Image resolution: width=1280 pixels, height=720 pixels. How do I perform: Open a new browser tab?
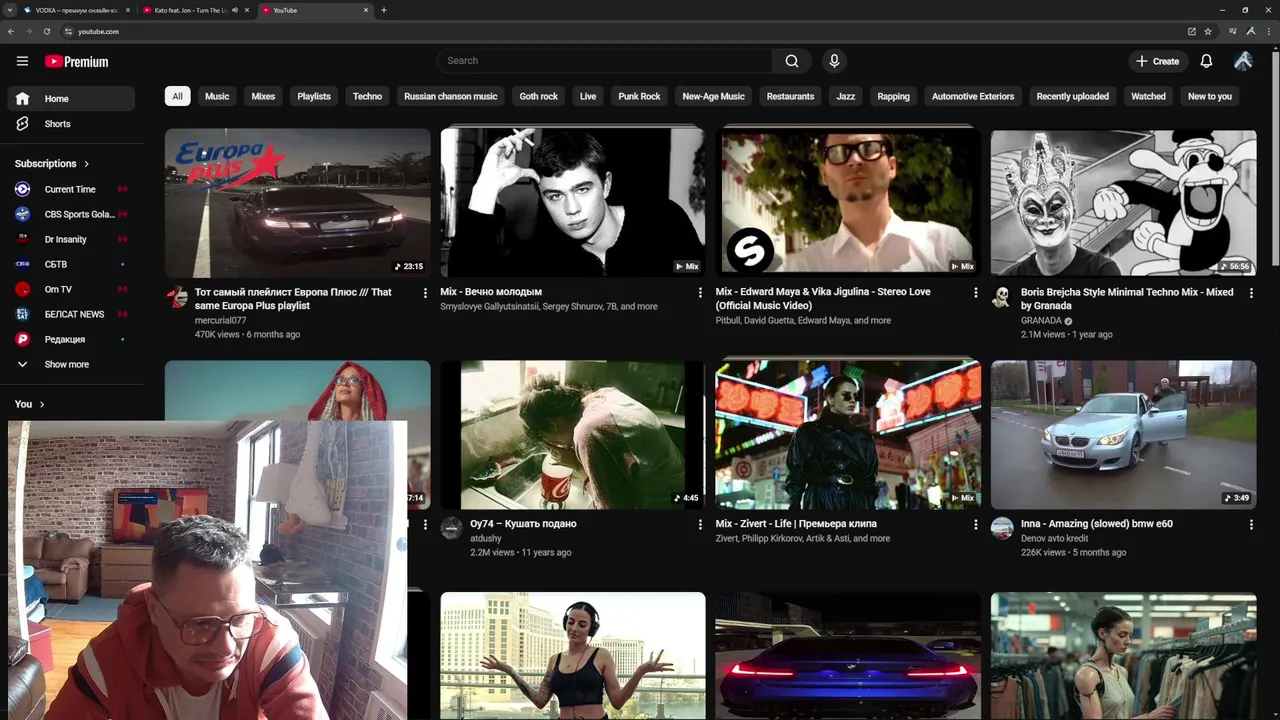pos(384,10)
